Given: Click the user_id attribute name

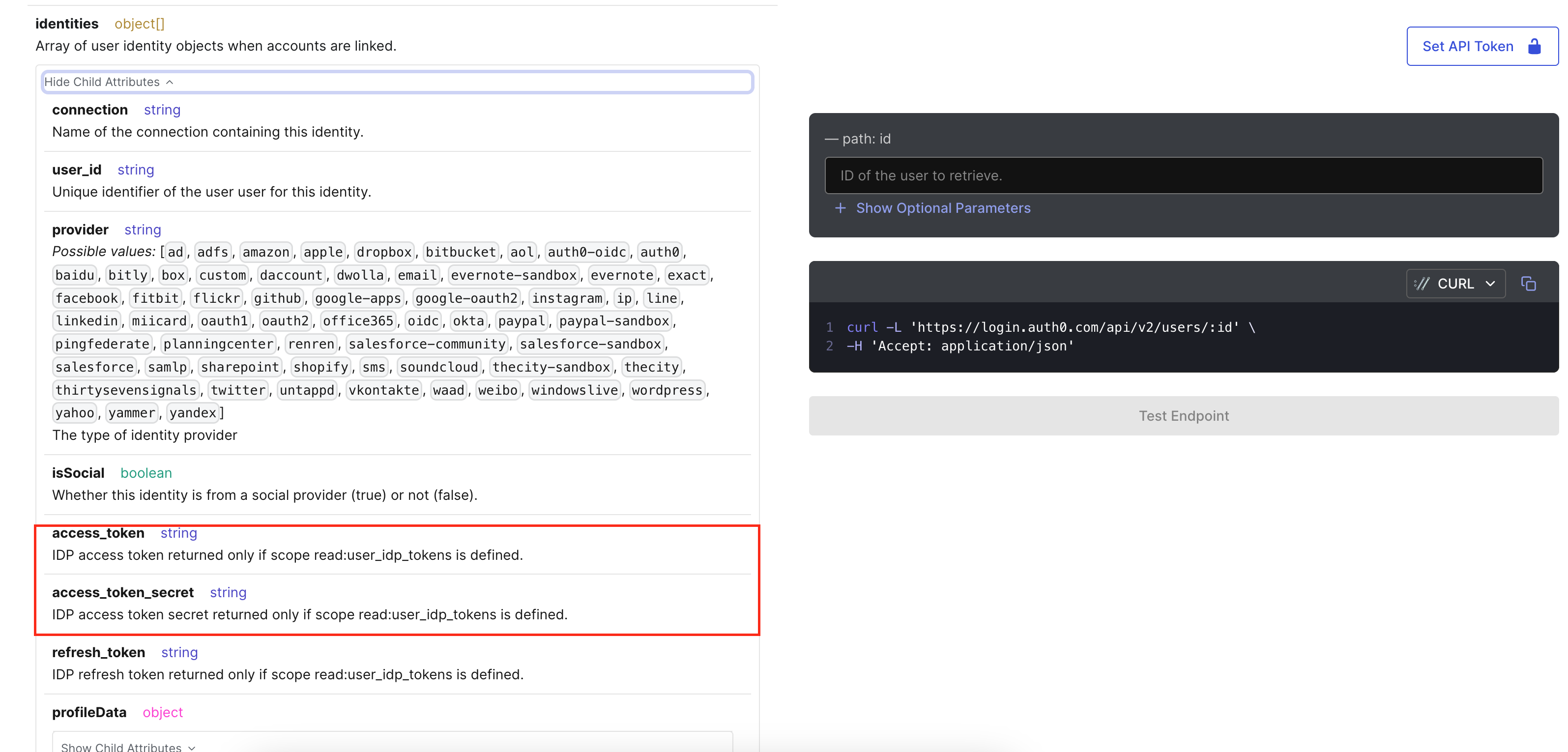Looking at the screenshot, I should (77, 170).
